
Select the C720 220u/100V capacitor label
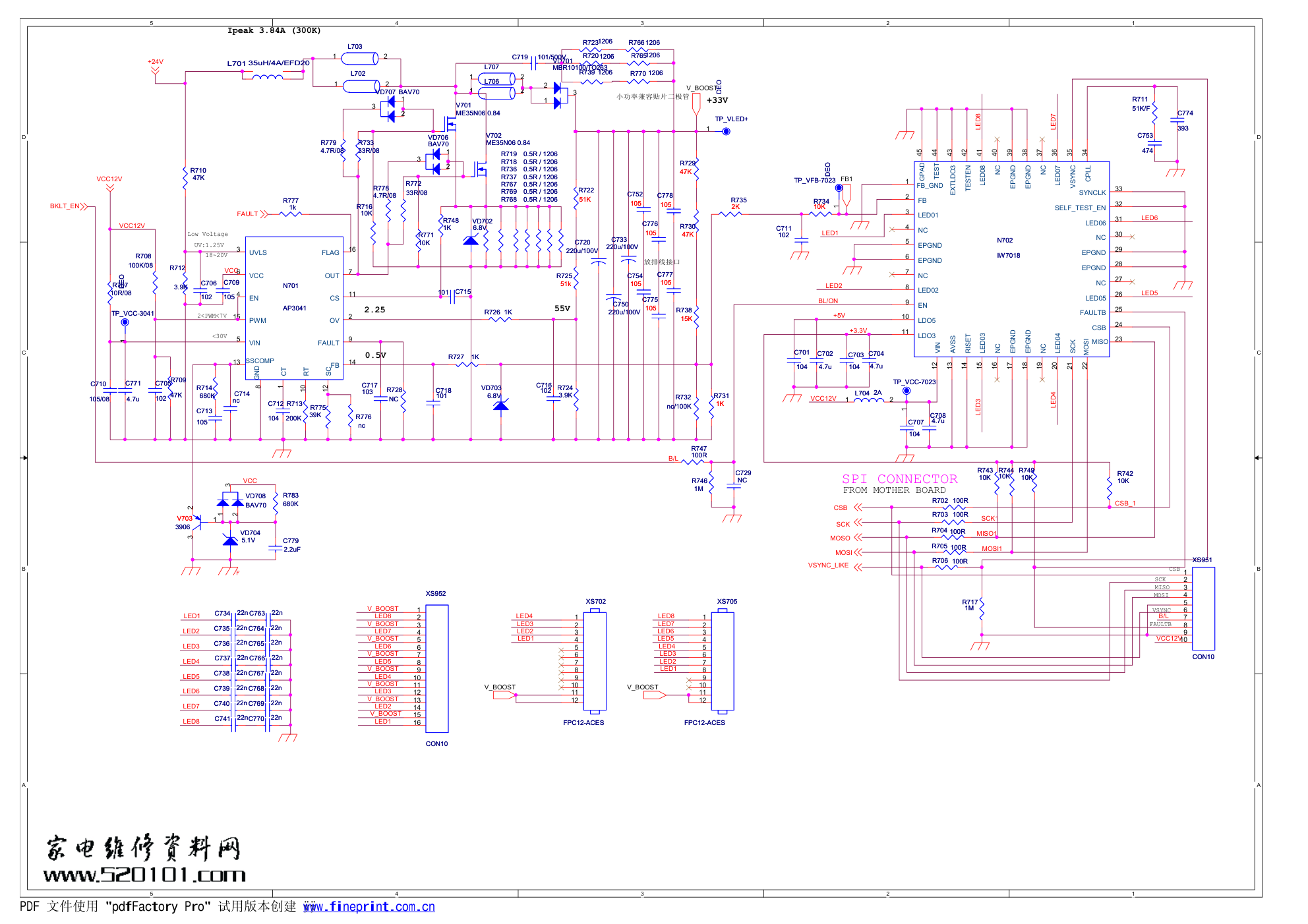pyautogui.click(x=582, y=246)
